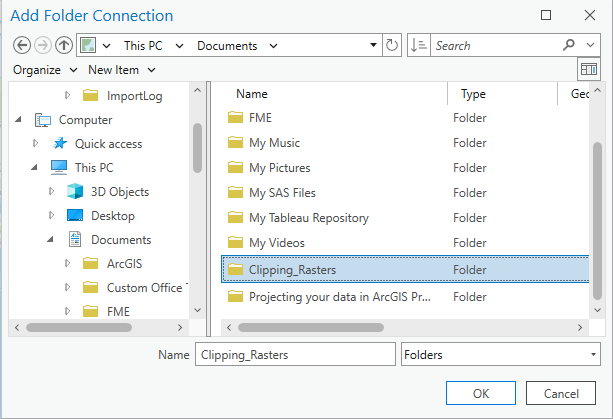The image size is (613, 419).
Task: Click the tree pane horizontal scrollbar
Action: tap(79, 327)
